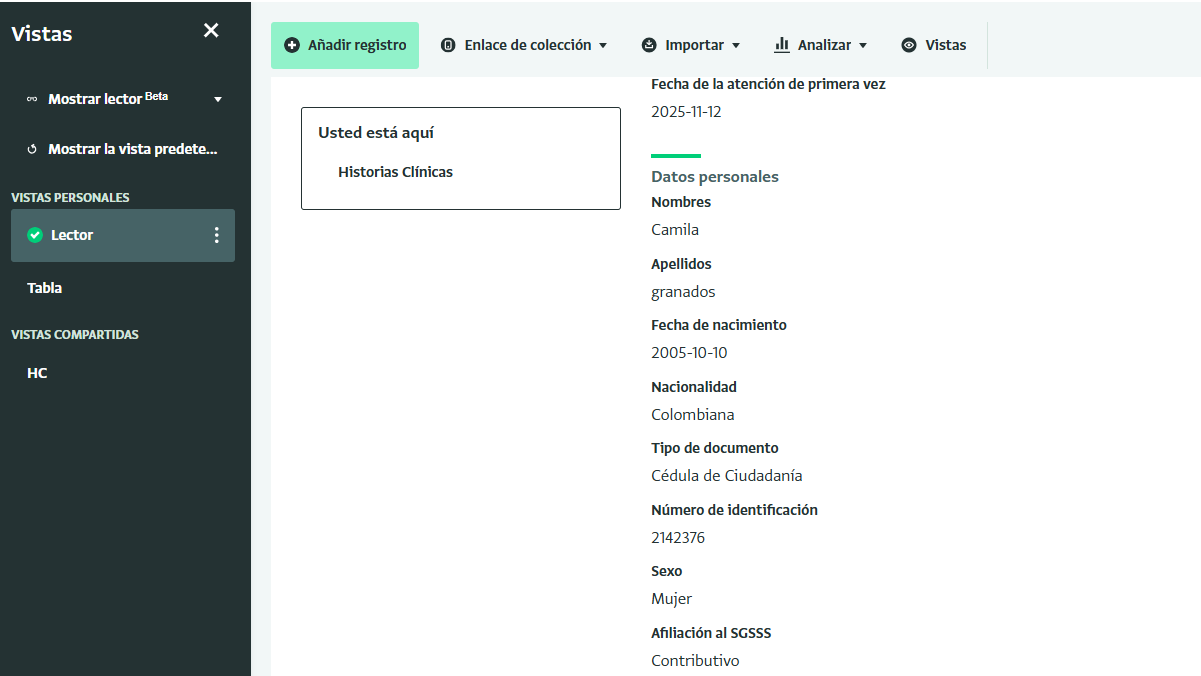Viewport: 1201px width, 676px height.
Task: Select the HC shared view
Action: pyautogui.click(x=37, y=373)
